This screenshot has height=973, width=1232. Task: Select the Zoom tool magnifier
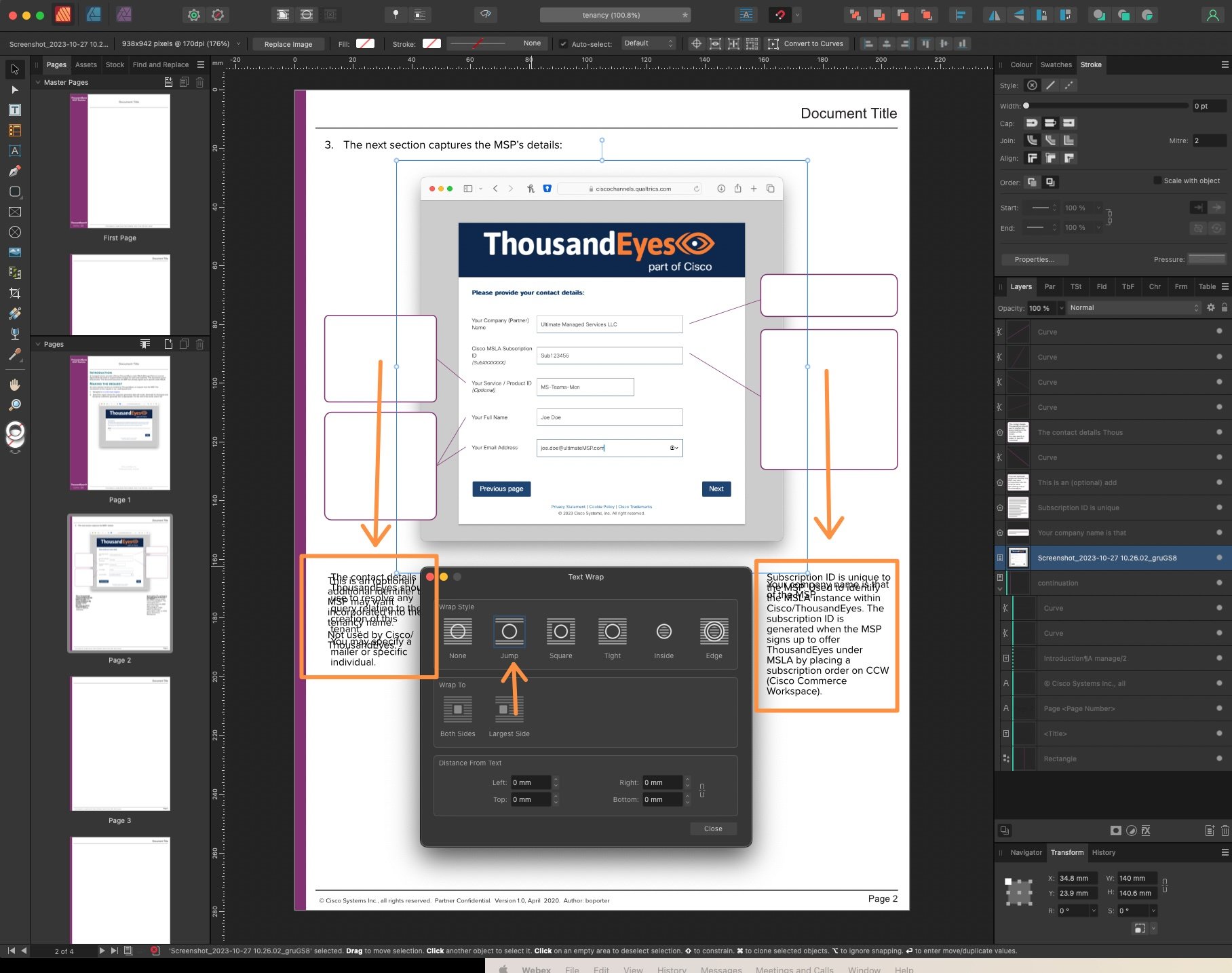point(15,405)
